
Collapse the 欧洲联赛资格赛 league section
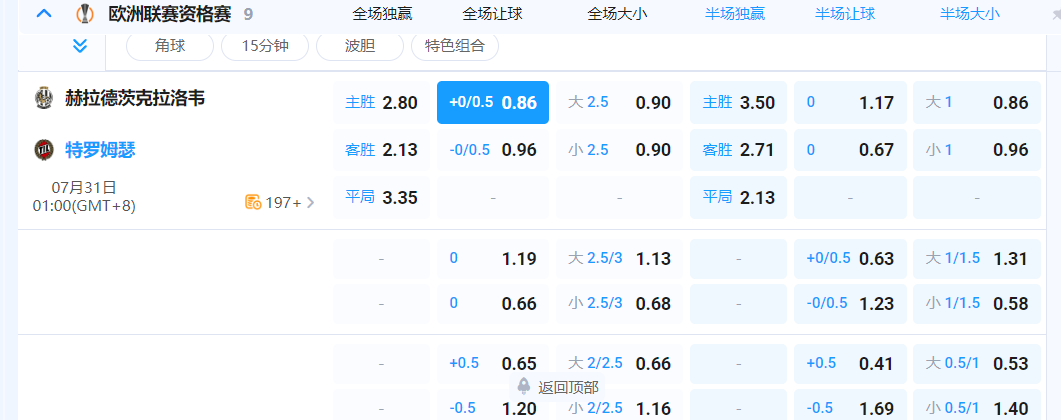44,13
